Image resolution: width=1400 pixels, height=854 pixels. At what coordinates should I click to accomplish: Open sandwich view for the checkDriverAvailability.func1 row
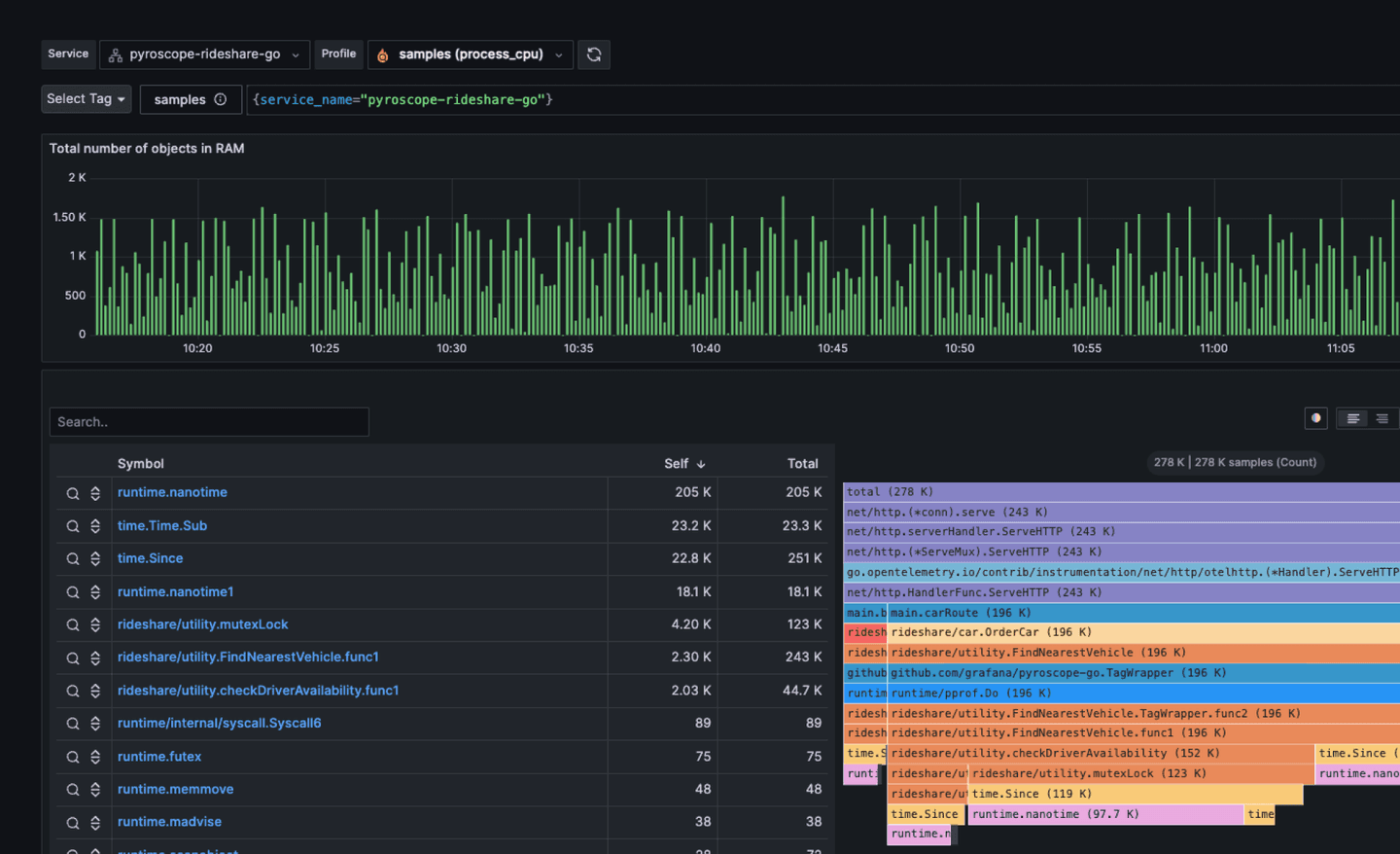[x=95, y=692]
